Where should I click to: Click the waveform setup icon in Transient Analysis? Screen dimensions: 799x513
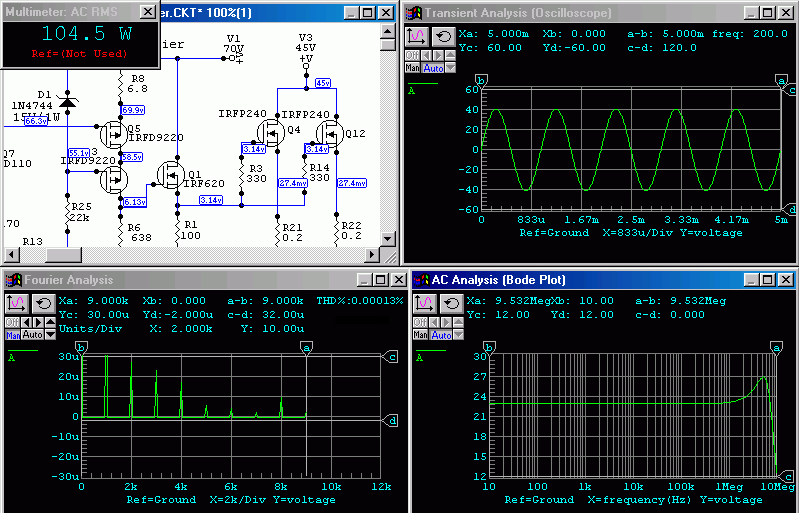[x=416, y=36]
